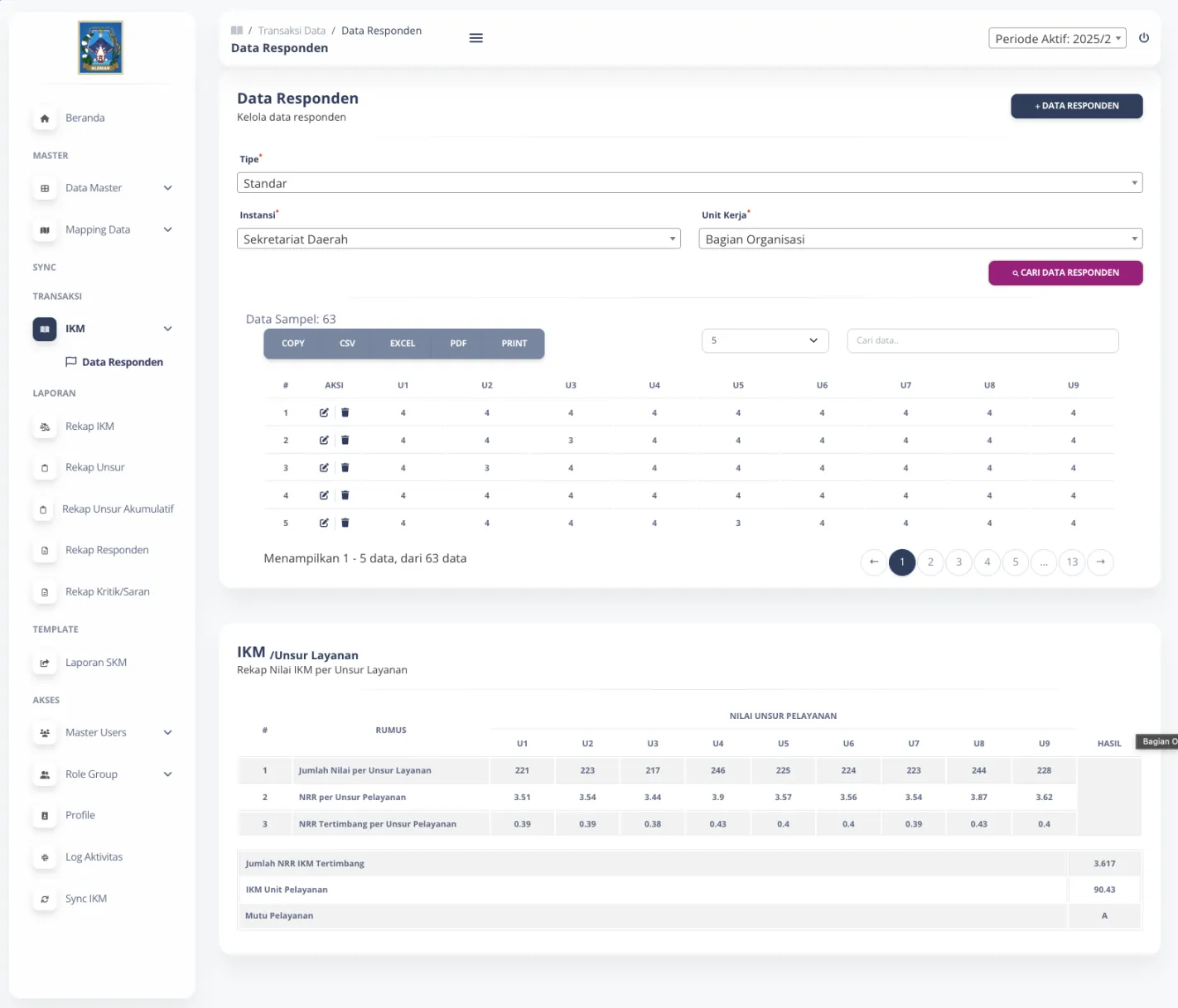The height and width of the screenshot is (1008, 1178).
Task: Export table using the Excel button
Action: click(403, 344)
